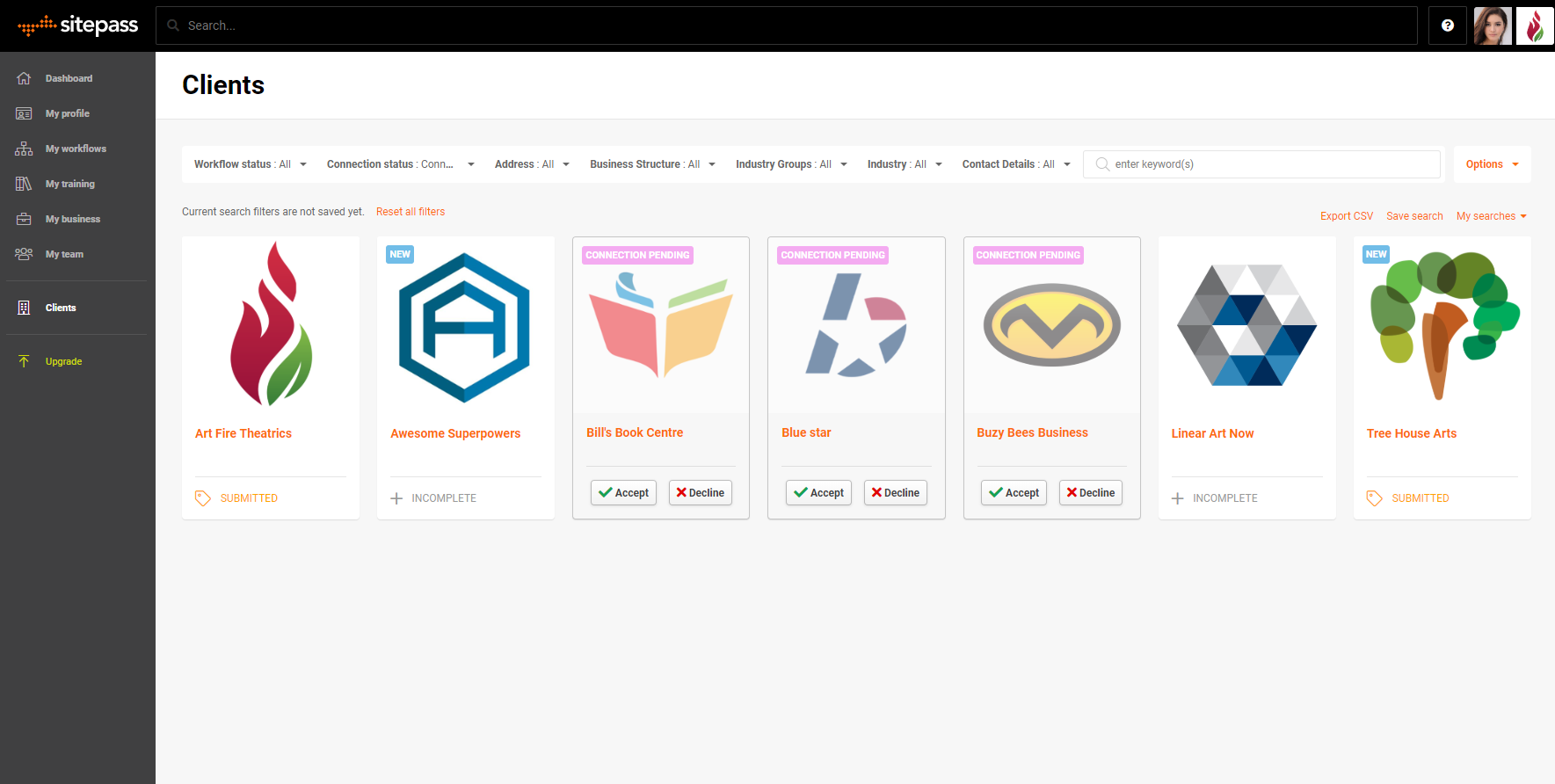Open the user profile avatar photo
The height and width of the screenshot is (784, 1555).
coord(1493,25)
